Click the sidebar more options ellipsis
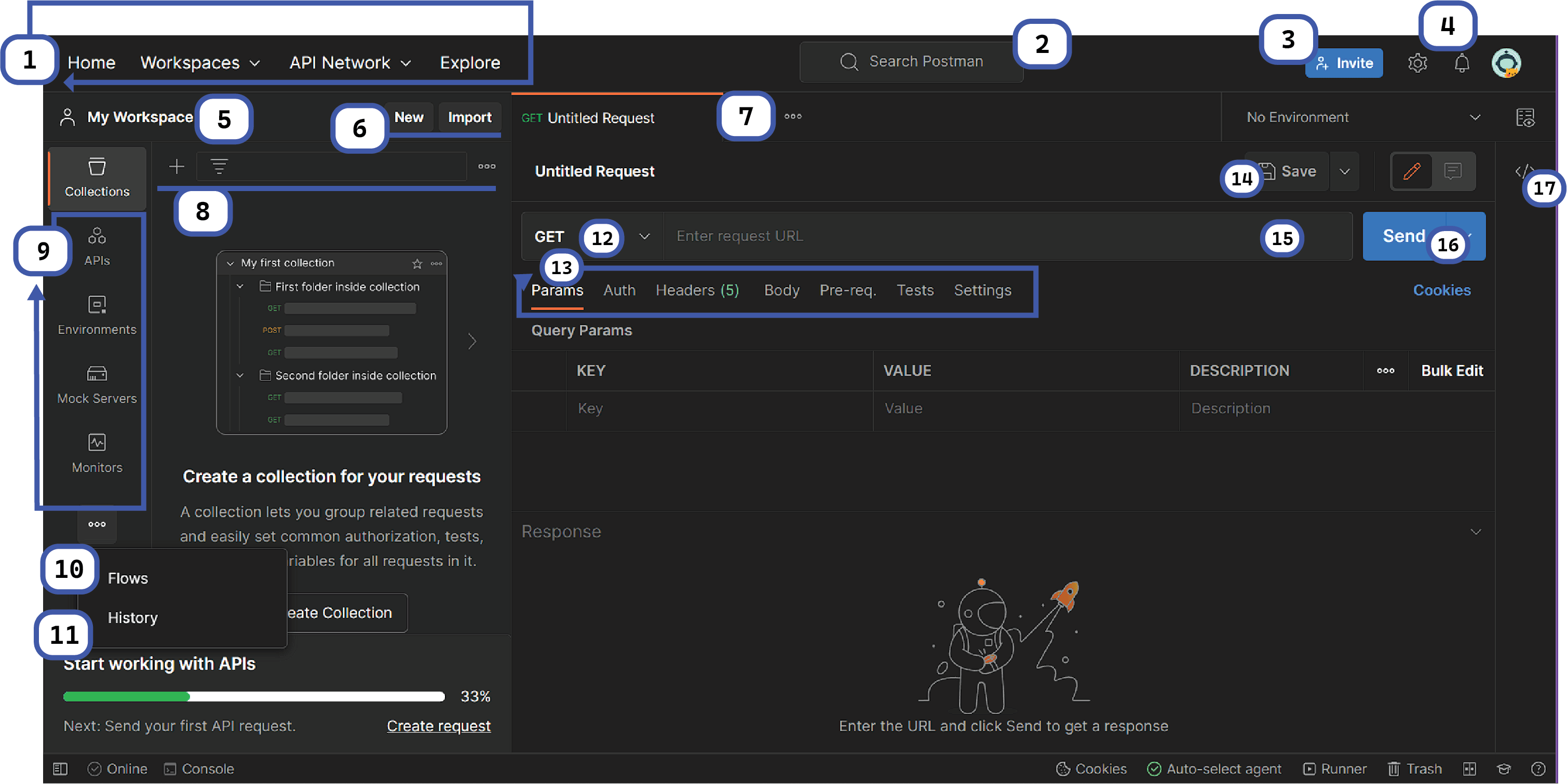Viewport: 1567px width, 784px height. pyautogui.click(x=97, y=524)
